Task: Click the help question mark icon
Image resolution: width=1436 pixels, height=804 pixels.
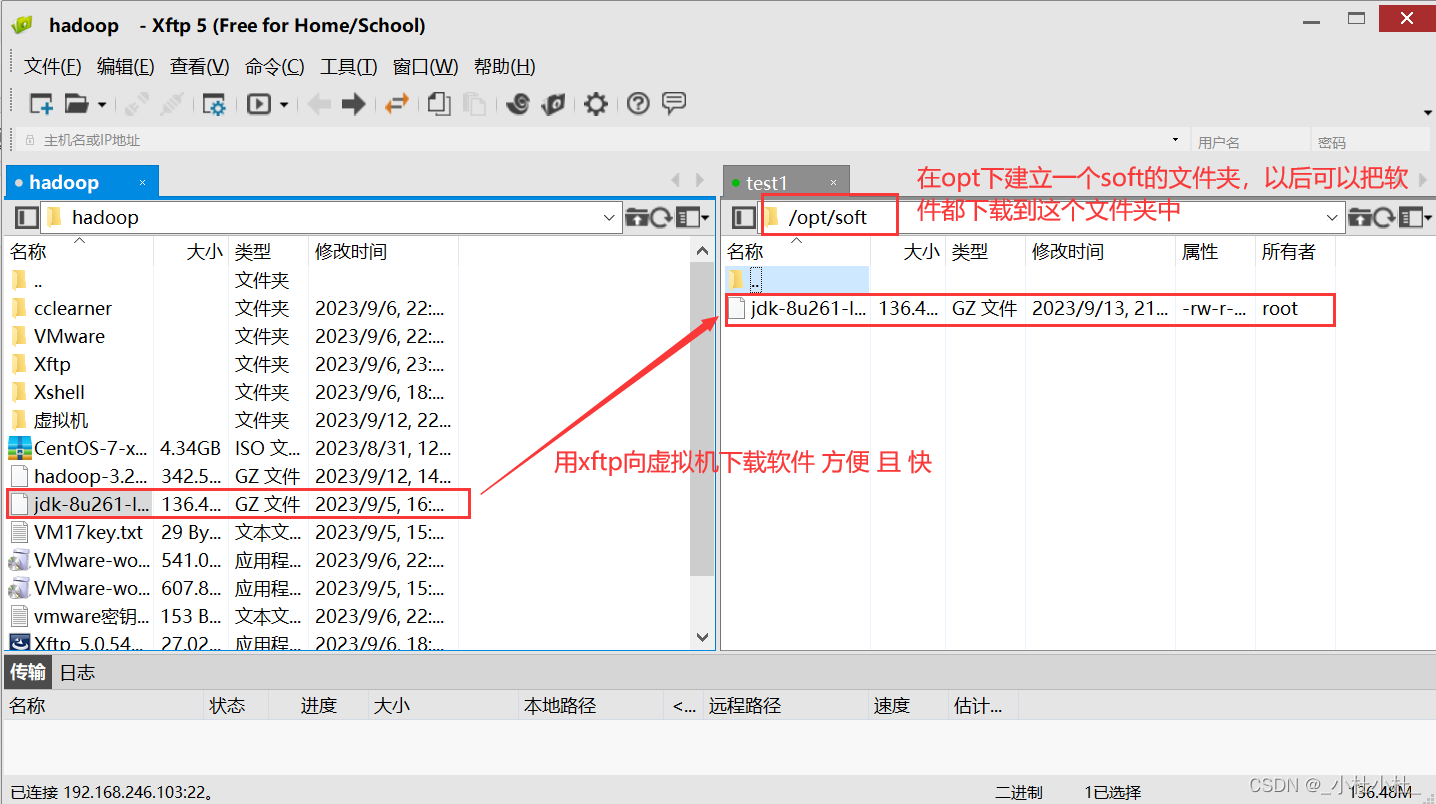Action: (x=637, y=104)
